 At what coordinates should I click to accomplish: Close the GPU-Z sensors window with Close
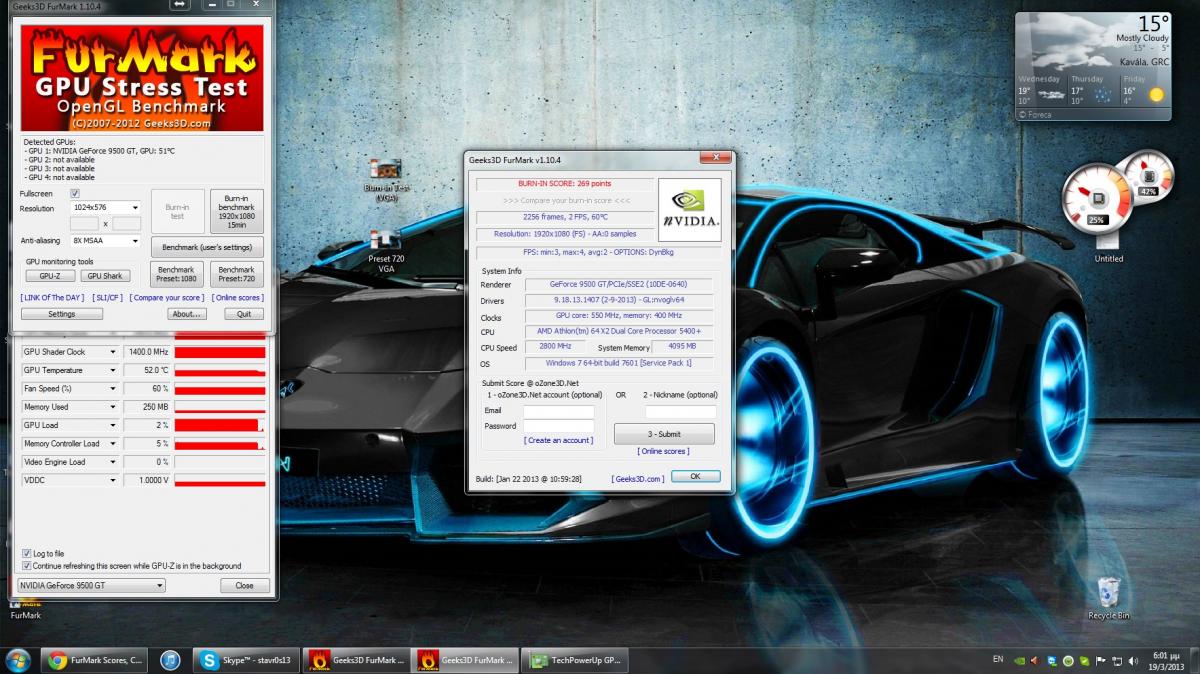[244, 585]
